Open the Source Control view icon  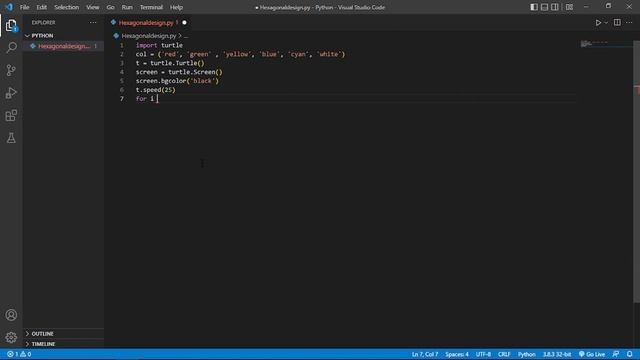[11, 70]
